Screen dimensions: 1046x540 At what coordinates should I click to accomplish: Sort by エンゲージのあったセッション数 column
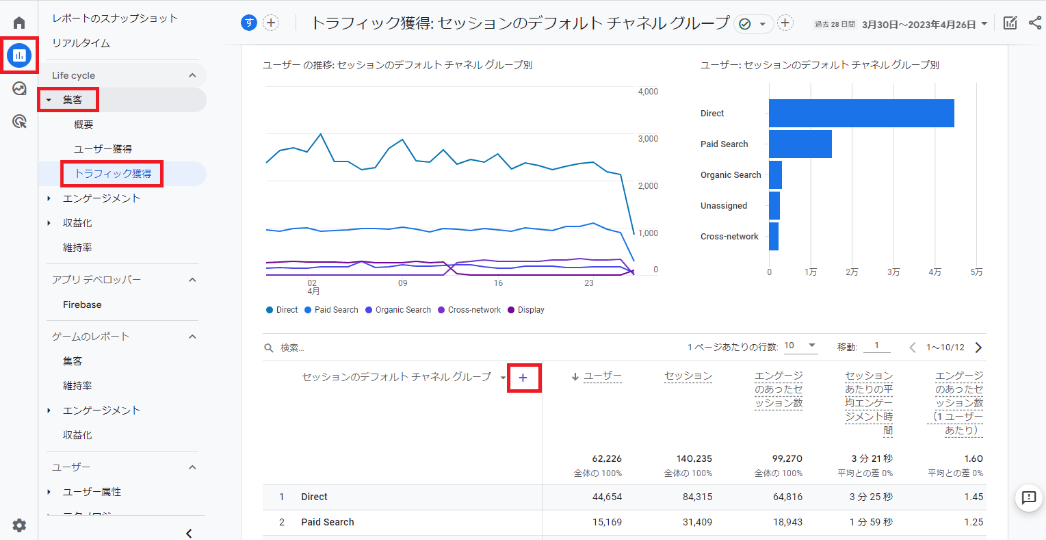778,390
